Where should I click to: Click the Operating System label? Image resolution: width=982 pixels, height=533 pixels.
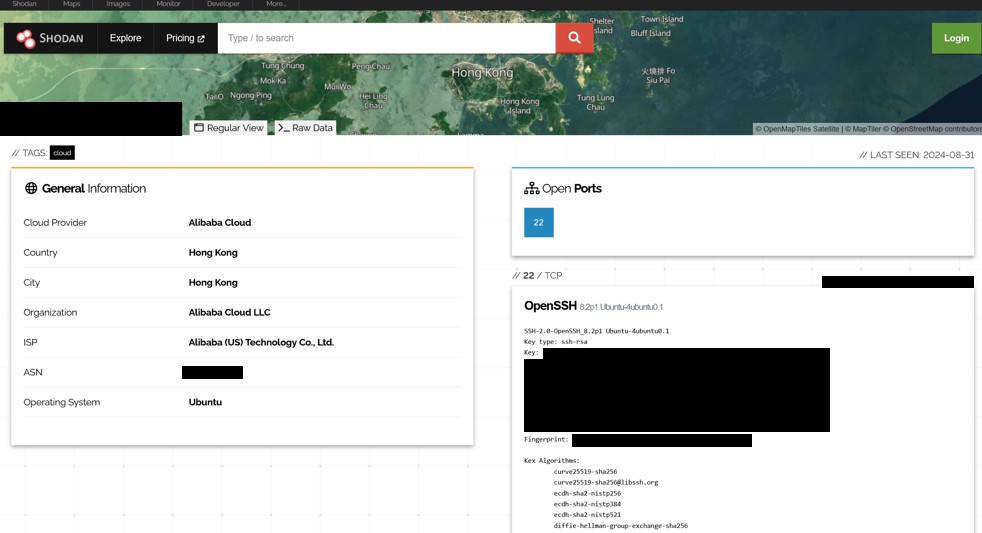[61, 402]
